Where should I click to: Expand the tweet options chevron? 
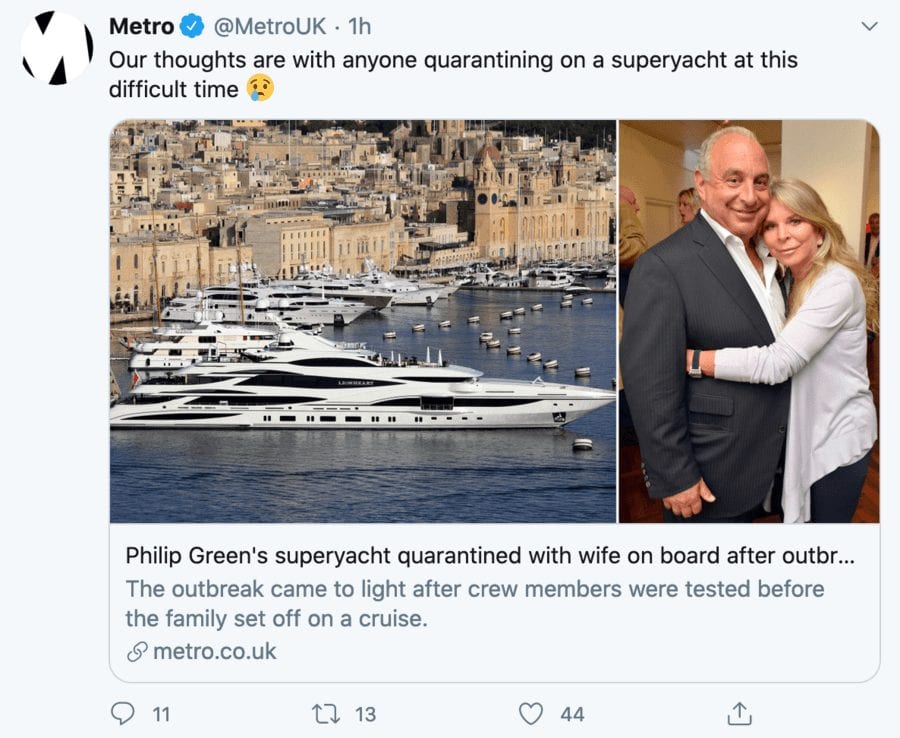[x=869, y=26]
